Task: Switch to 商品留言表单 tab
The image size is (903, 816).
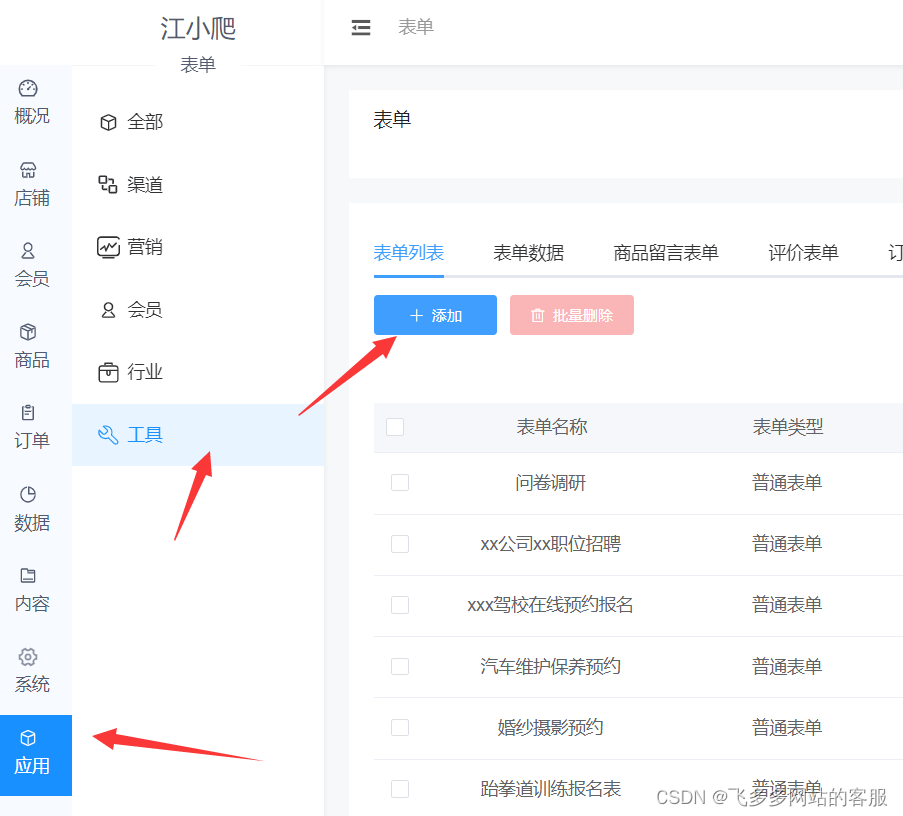Action: coord(666,253)
